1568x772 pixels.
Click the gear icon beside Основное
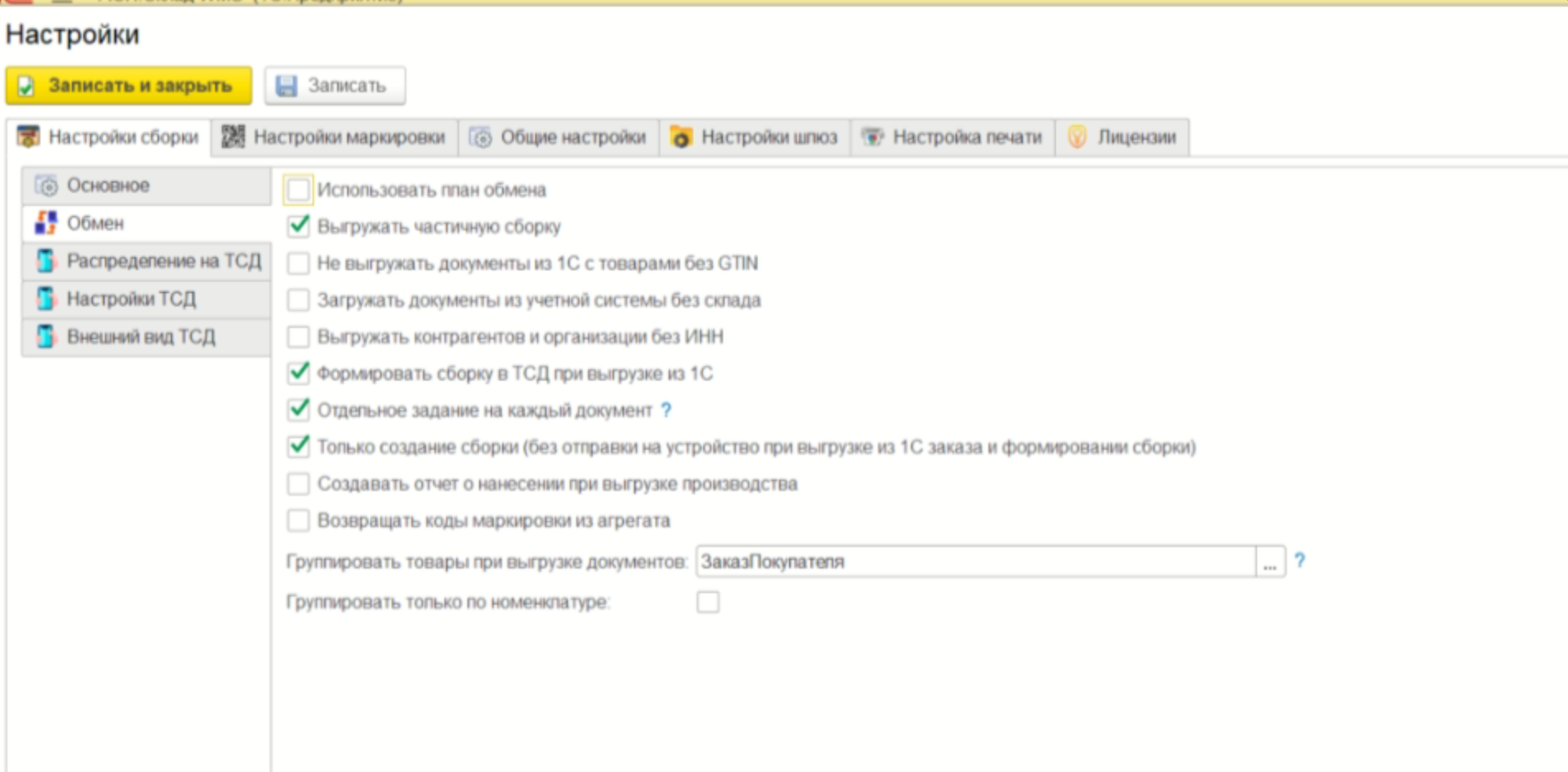(47, 186)
